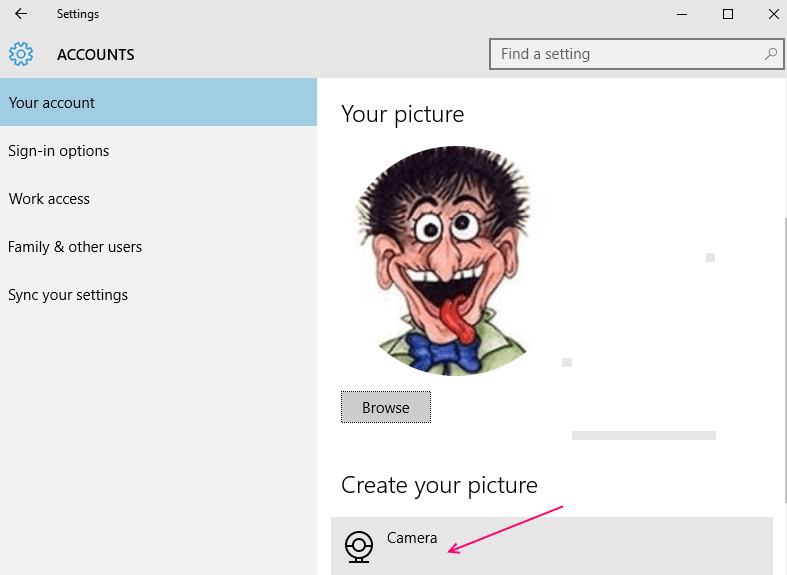Click the Accounts settings gear icon
The image size is (787, 575).
pos(21,54)
